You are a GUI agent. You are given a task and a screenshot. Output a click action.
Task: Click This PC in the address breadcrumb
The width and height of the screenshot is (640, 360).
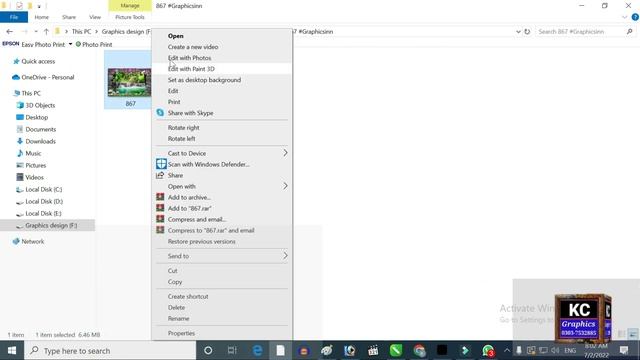(x=81, y=31)
